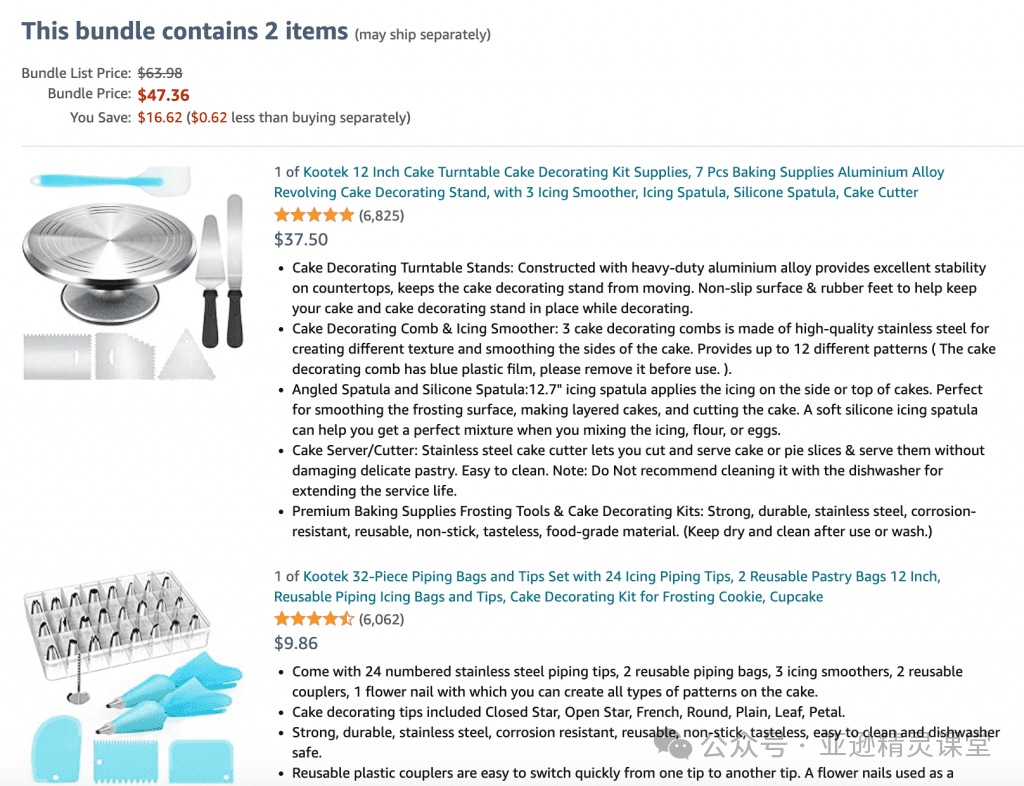
Task: Click the $9.86 price of the piping set
Action: point(296,643)
